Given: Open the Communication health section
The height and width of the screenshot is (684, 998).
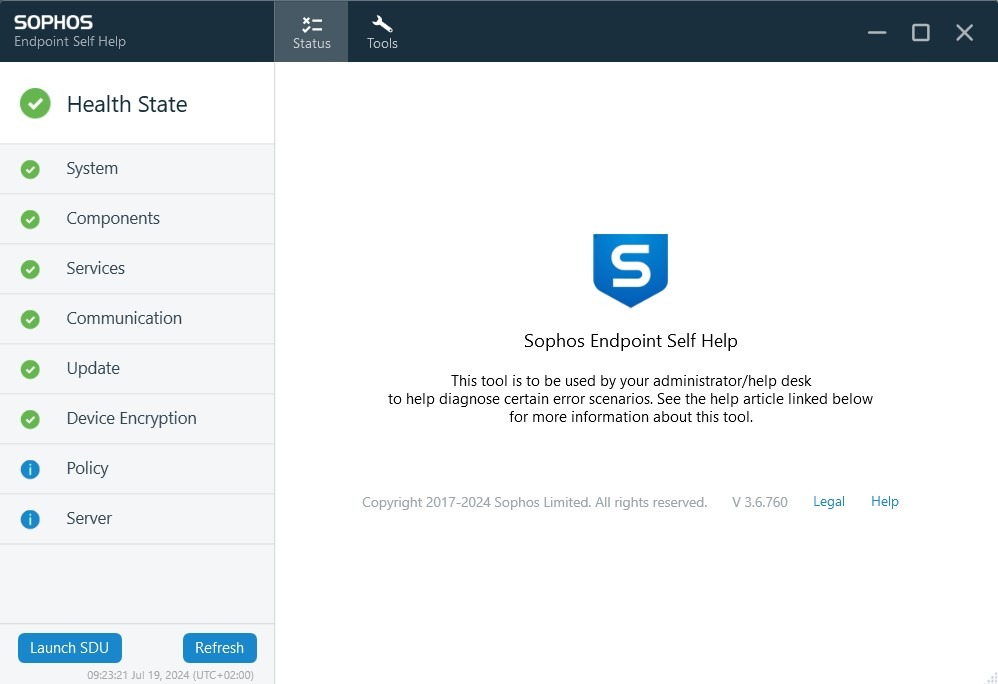Looking at the screenshot, I should pyautogui.click(x=124, y=318).
